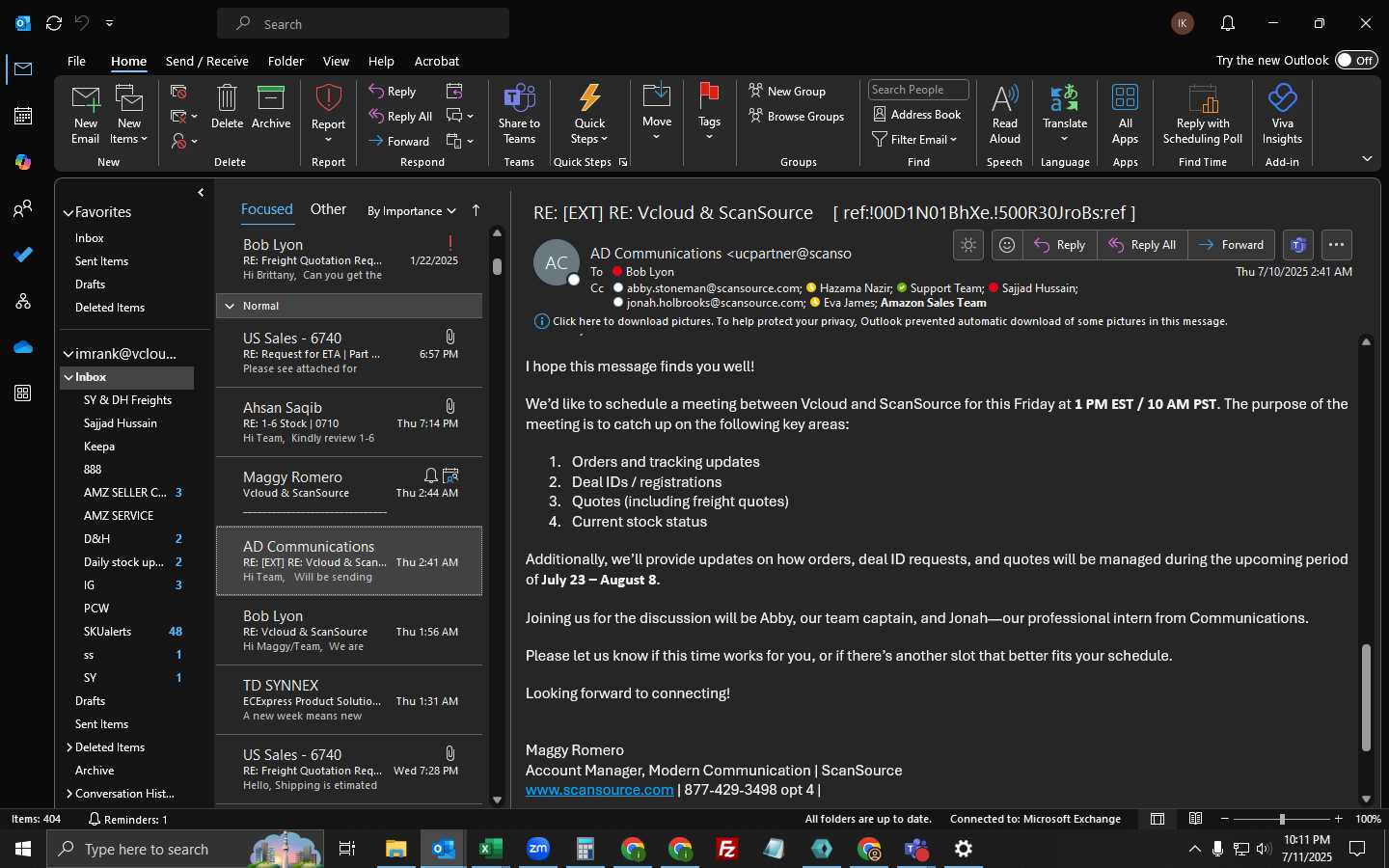Click the Search People field
1389x868 pixels.
click(x=918, y=90)
